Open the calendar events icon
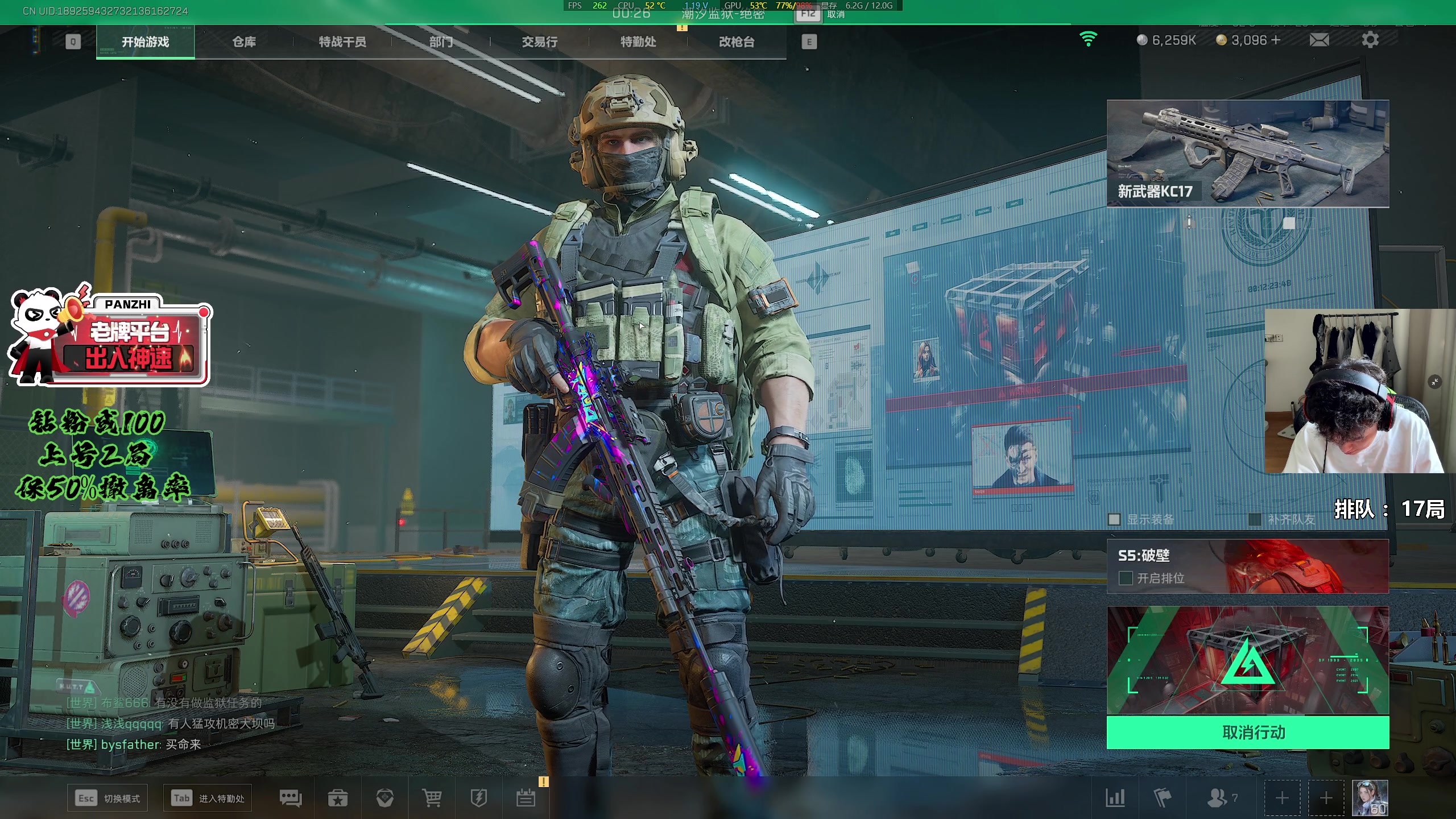Screen dimensions: 1456x819 tap(526, 799)
